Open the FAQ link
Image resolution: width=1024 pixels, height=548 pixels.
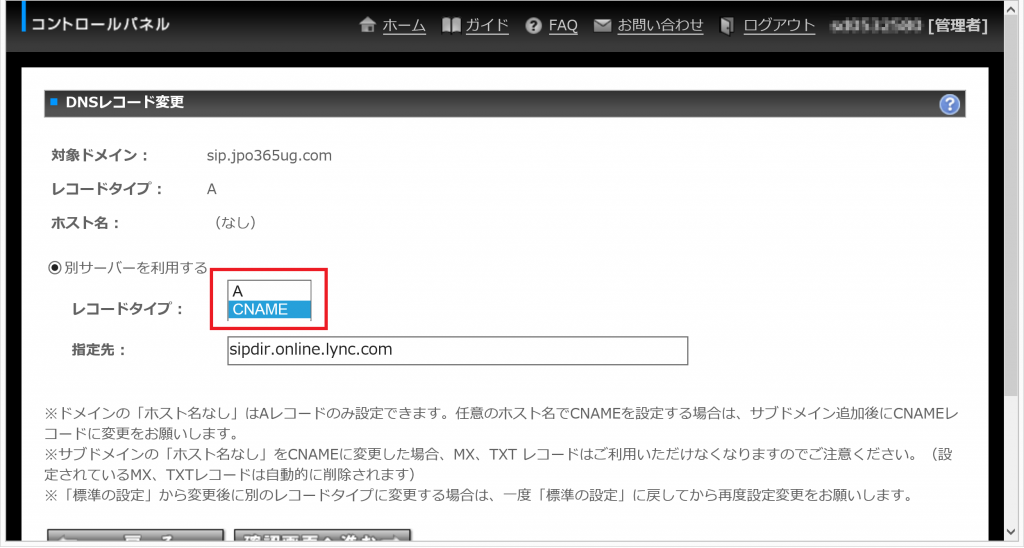tap(563, 25)
